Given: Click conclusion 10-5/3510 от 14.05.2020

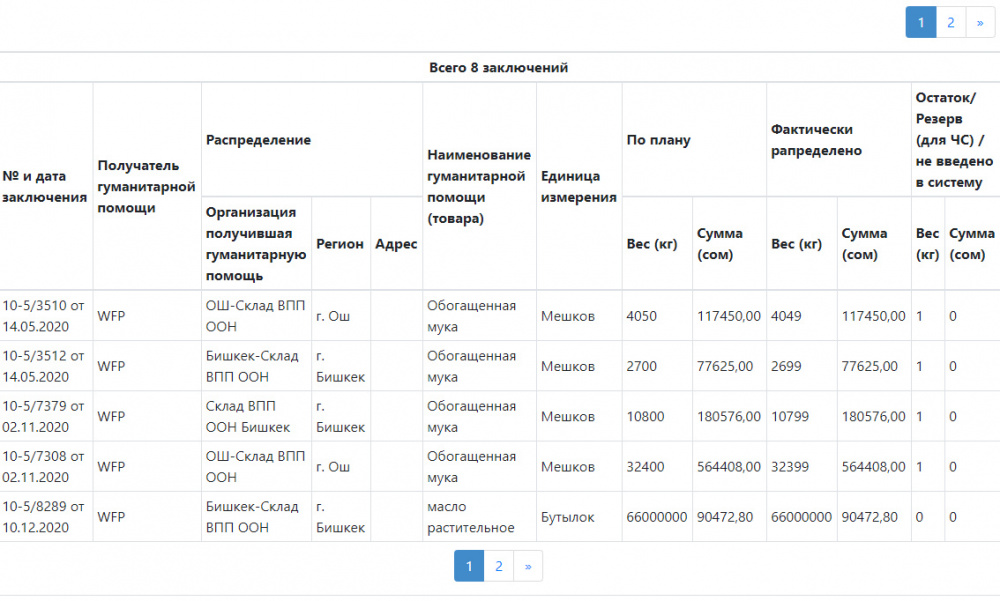Looking at the screenshot, I should [x=45, y=316].
